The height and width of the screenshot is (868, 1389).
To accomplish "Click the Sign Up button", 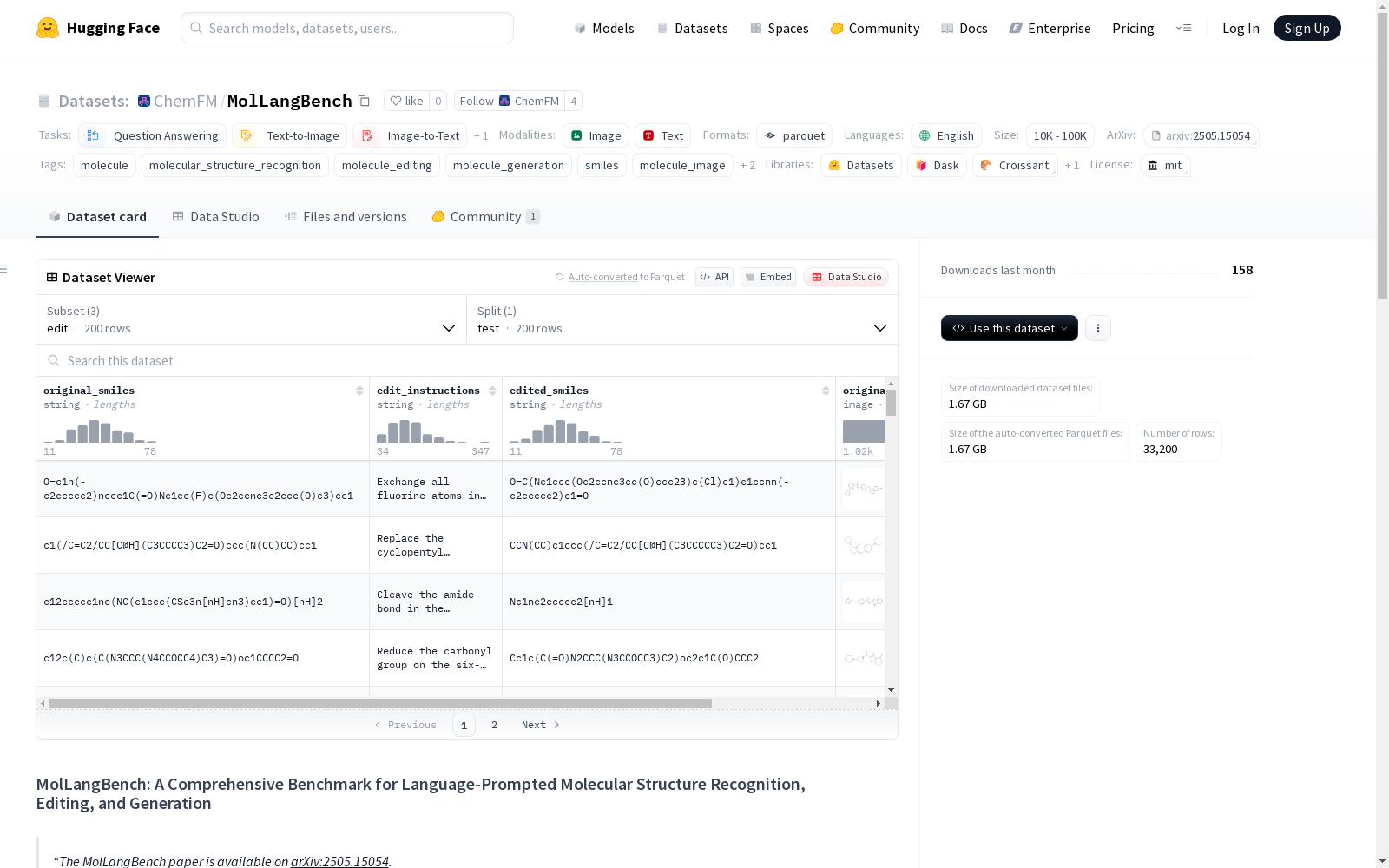I will 1307,28.
